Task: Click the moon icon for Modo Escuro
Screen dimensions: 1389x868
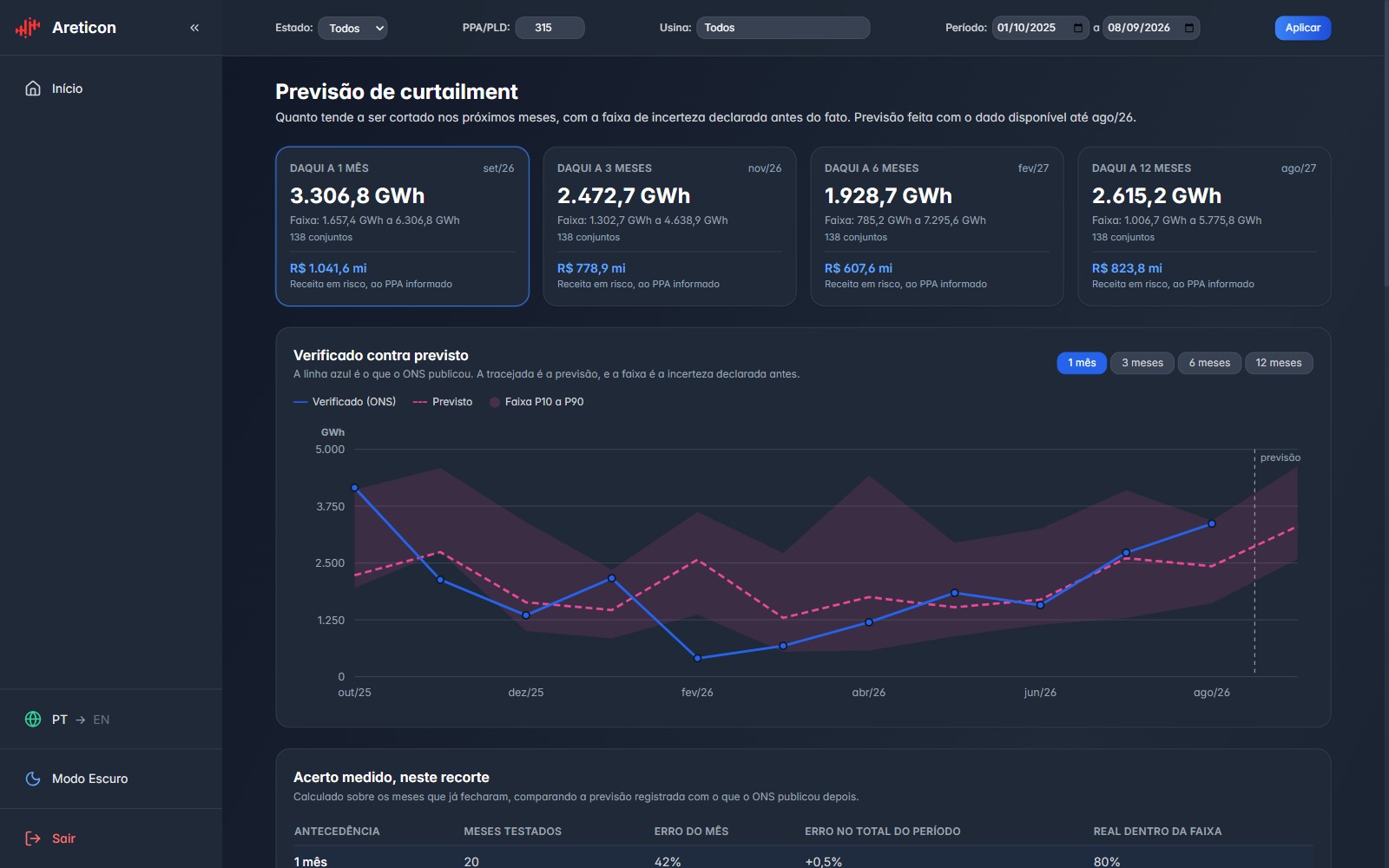Action: tap(33, 779)
